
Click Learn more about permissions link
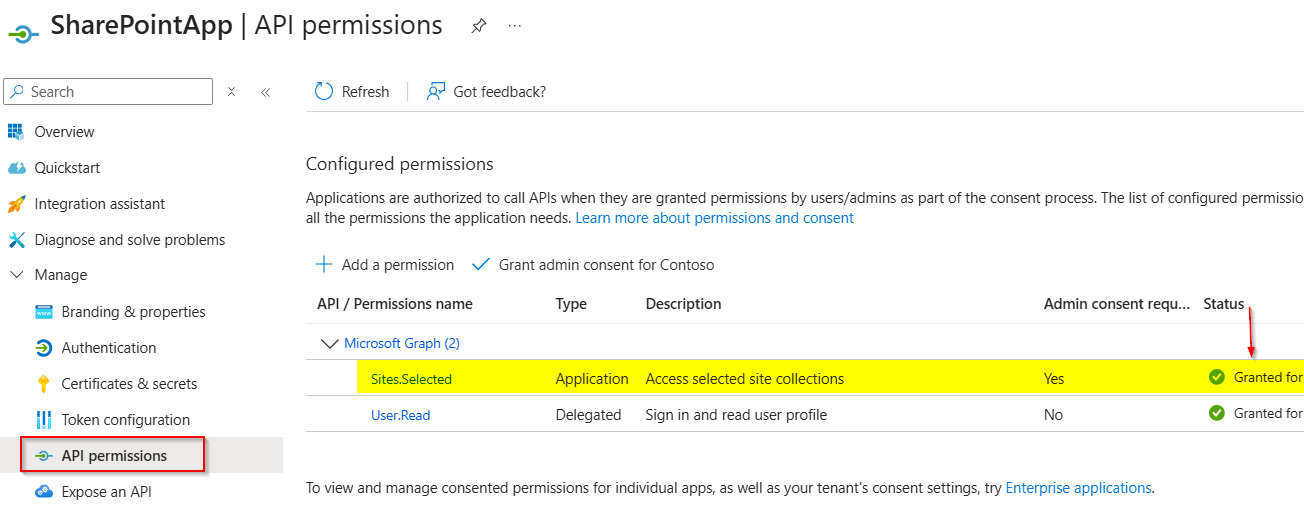tap(714, 218)
